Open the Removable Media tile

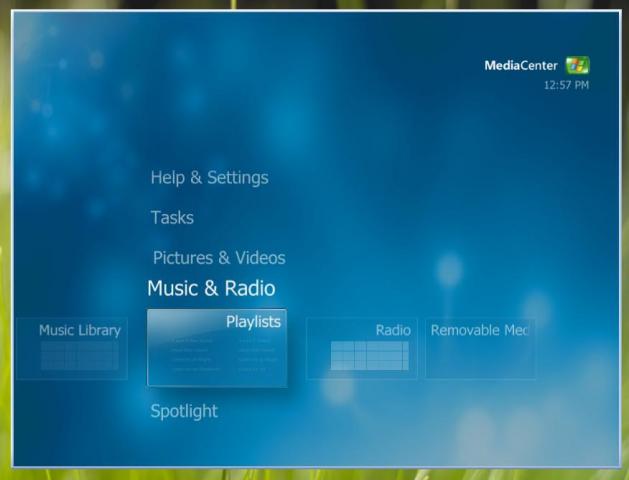point(479,348)
